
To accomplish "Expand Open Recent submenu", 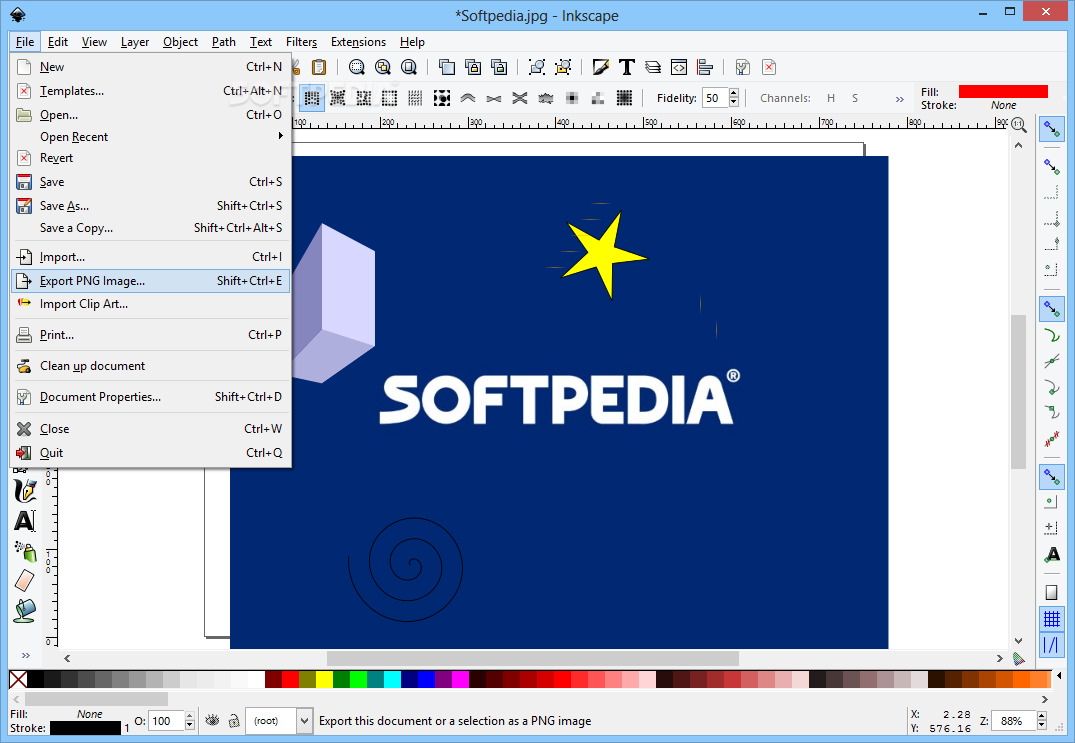I will point(149,136).
